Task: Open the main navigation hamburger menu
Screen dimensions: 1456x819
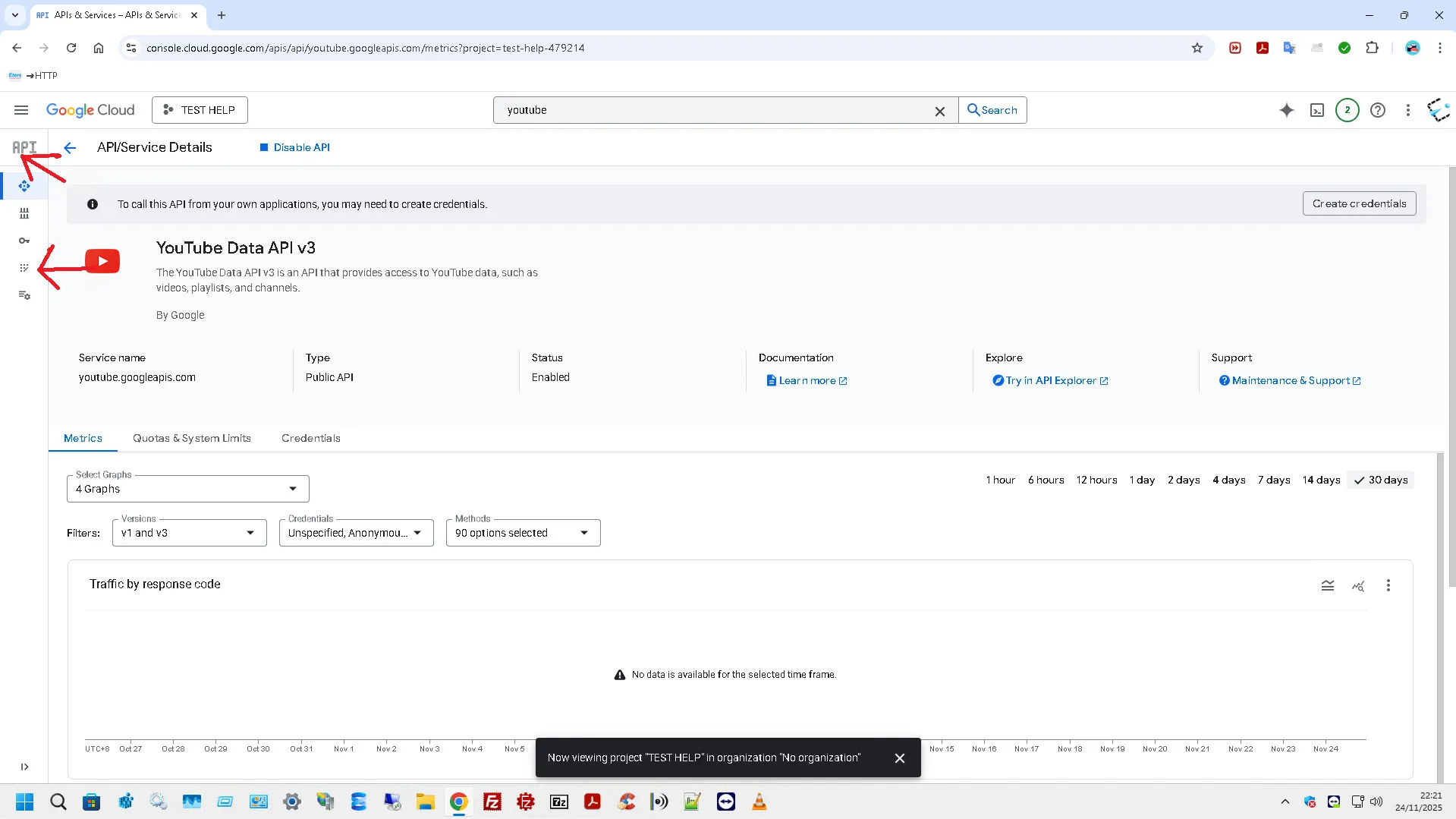Action: tap(21, 110)
